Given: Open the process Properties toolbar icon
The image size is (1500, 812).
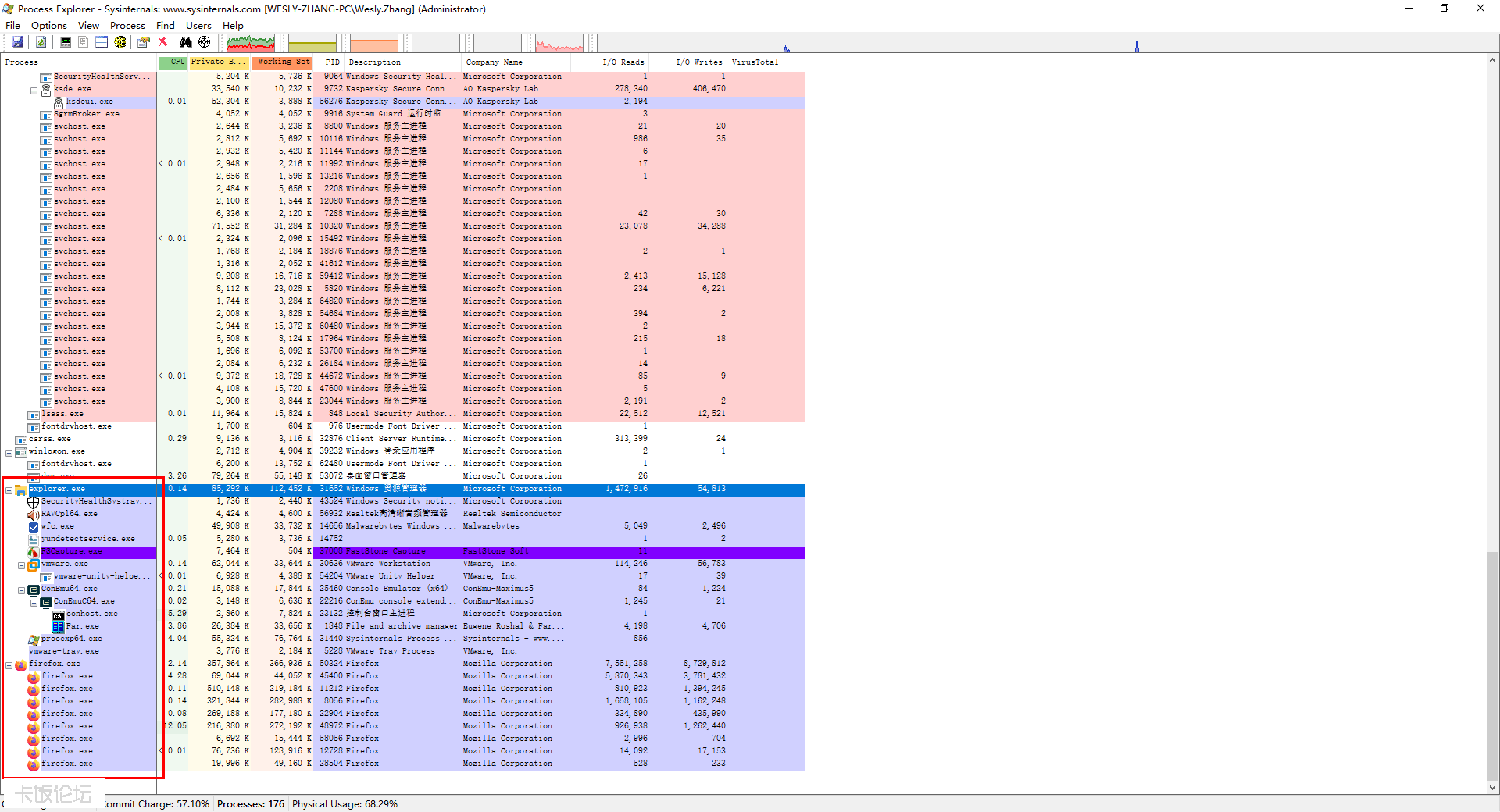Looking at the screenshot, I should pyautogui.click(x=144, y=42).
